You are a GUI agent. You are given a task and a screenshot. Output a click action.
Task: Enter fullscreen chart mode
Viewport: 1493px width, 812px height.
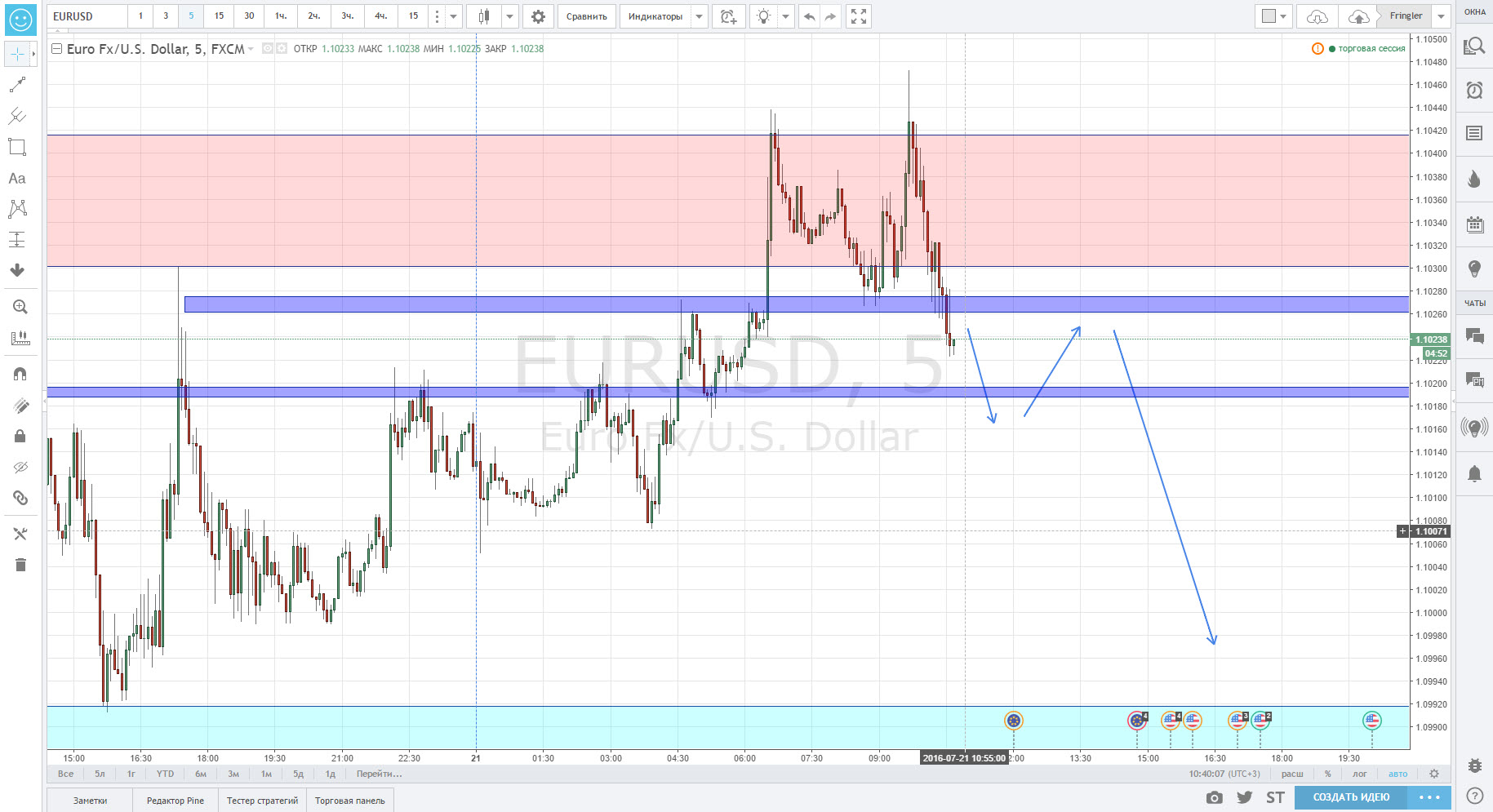point(859,16)
